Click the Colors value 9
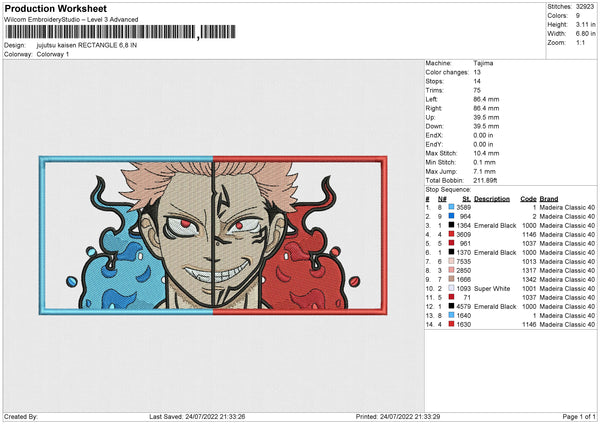This screenshot has height=424, width=600. [x=578, y=16]
